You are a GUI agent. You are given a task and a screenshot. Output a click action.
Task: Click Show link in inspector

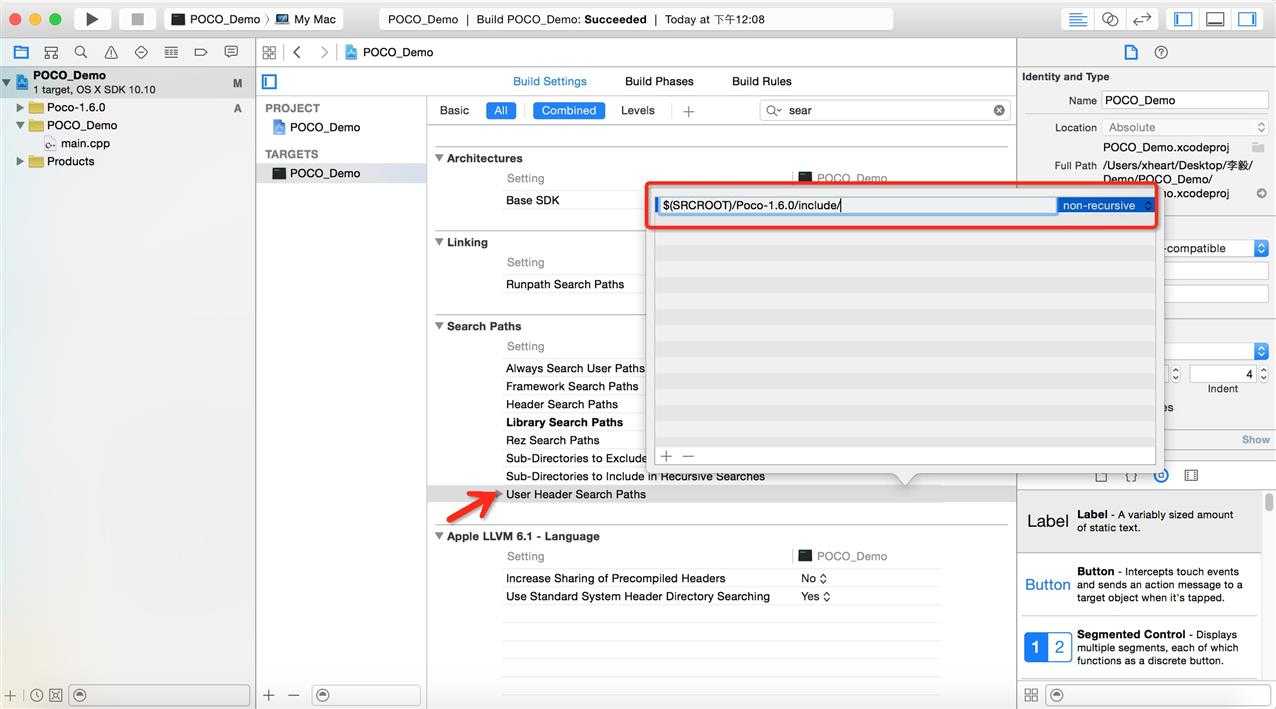(x=1256, y=439)
